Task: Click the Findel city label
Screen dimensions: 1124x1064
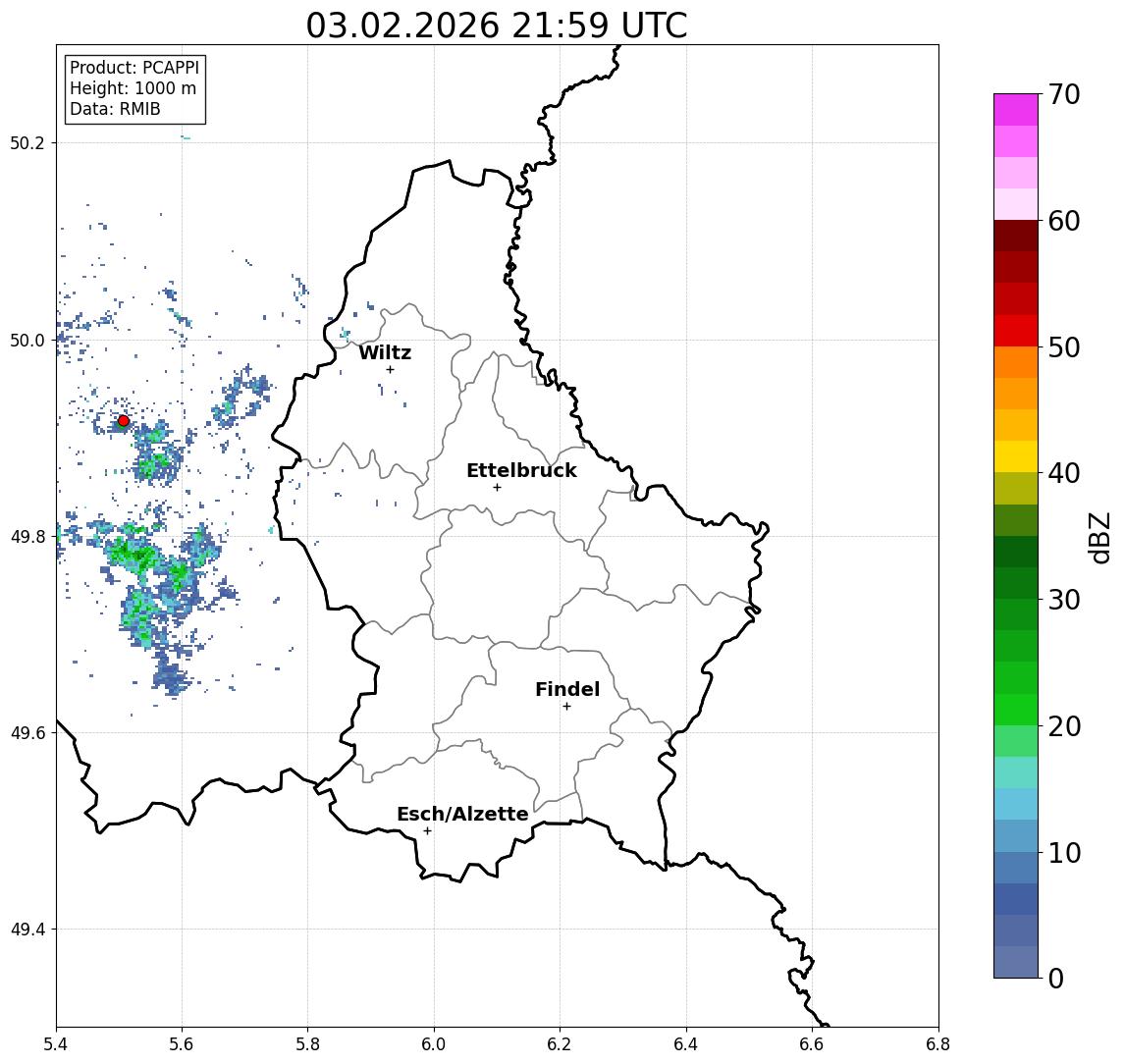Action: pyautogui.click(x=567, y=689)
